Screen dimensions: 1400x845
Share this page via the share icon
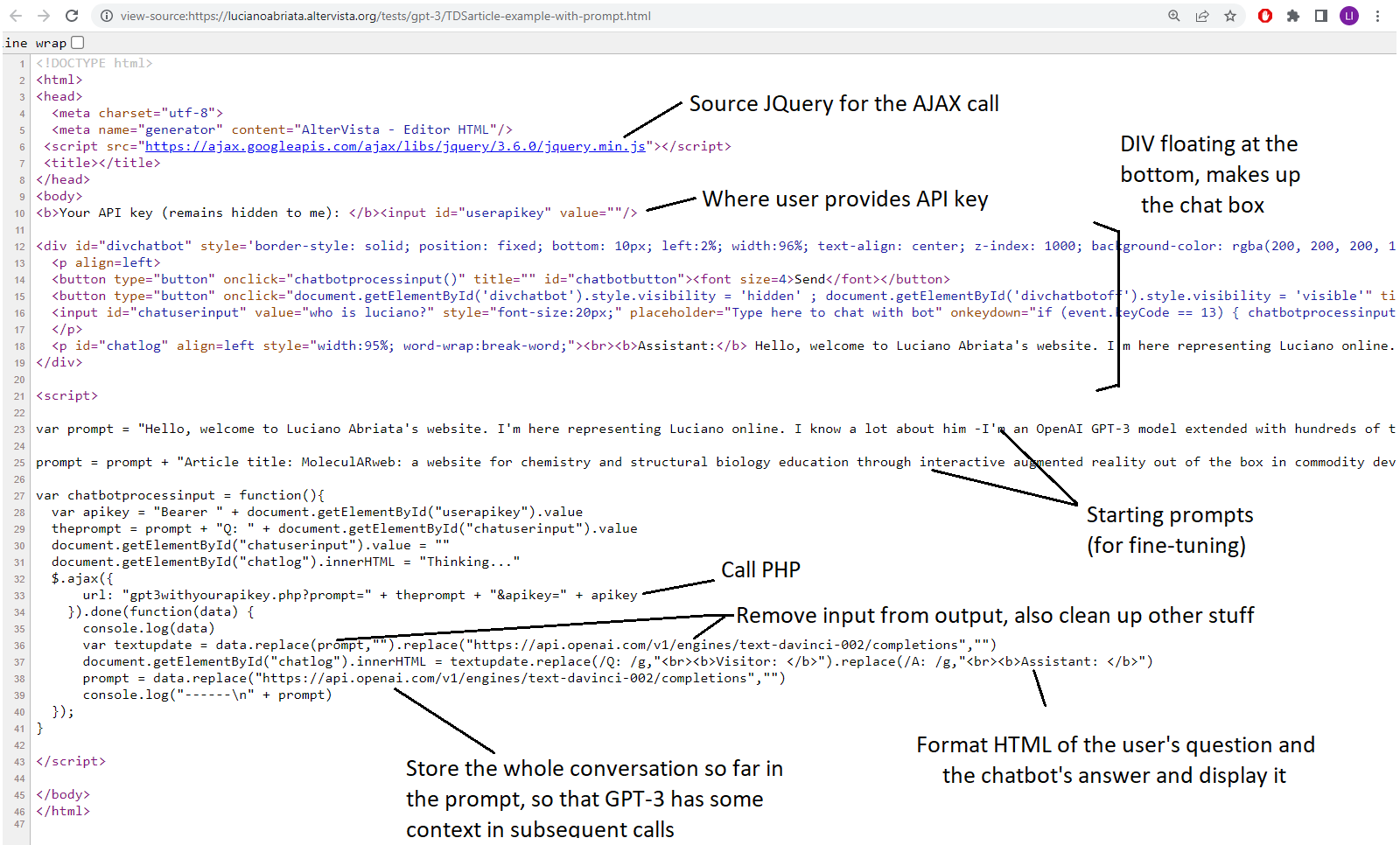[x=1202, y=16]
